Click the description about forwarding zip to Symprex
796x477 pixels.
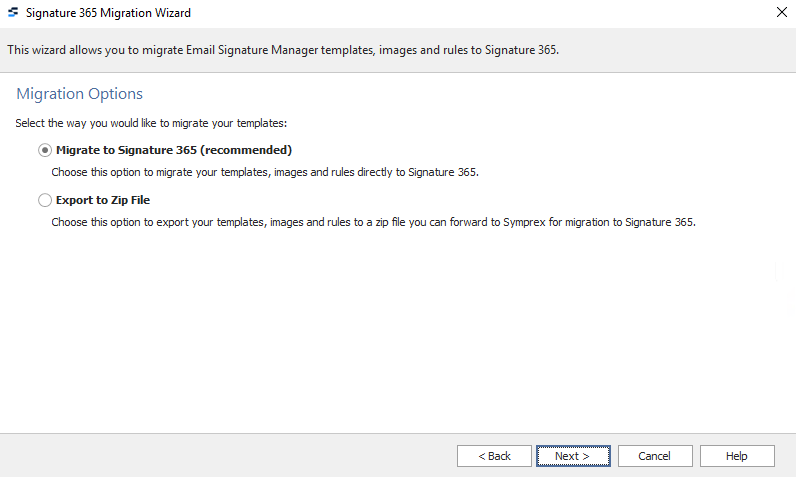(x=374, y=222)
